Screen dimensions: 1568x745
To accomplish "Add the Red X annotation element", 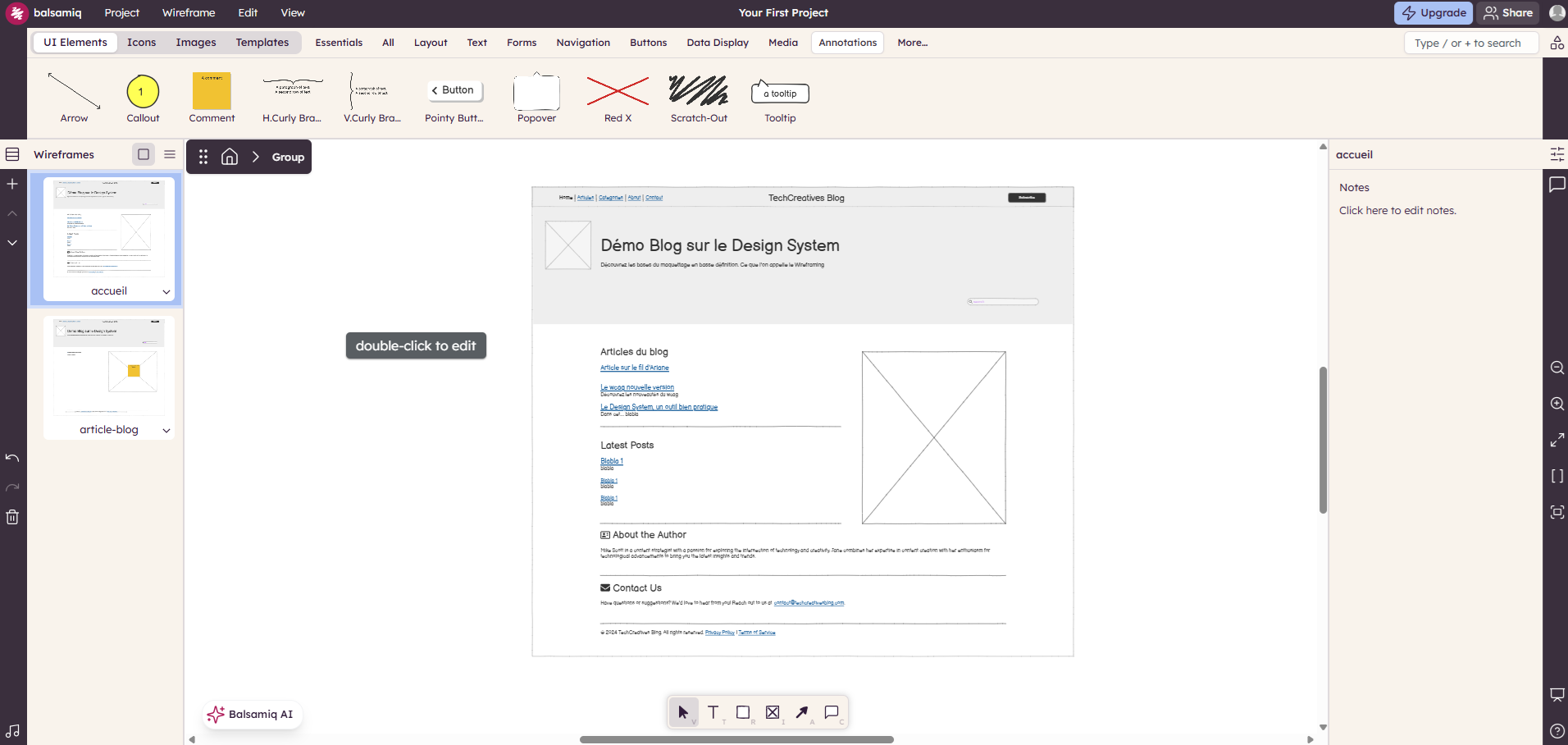I will (618, 97).
